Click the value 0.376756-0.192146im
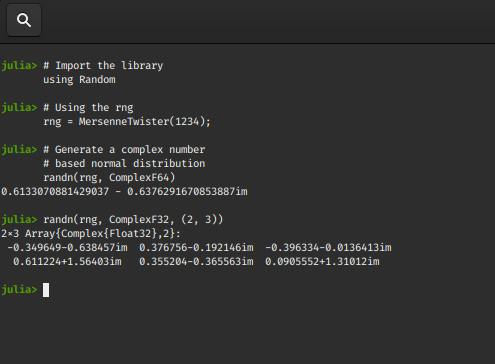Screen dimensions: 495x364 point(196,248)
